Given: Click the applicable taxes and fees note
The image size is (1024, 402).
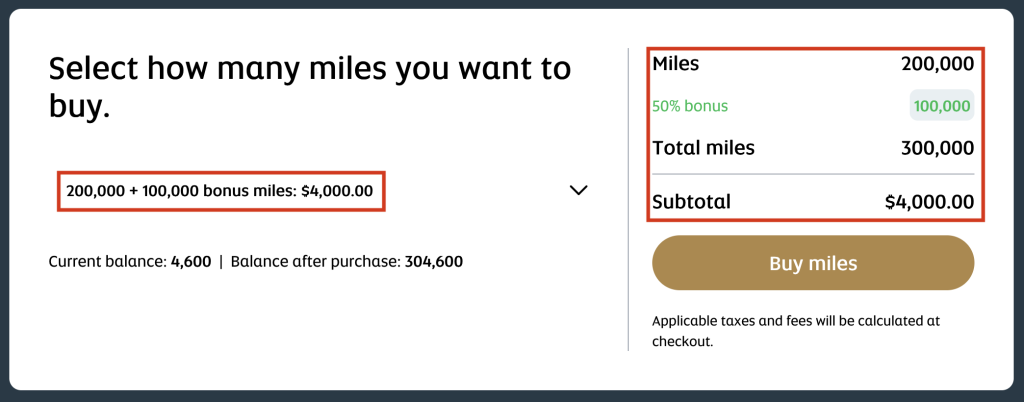Looking at the screenshot, I should [x=796, y=331].
